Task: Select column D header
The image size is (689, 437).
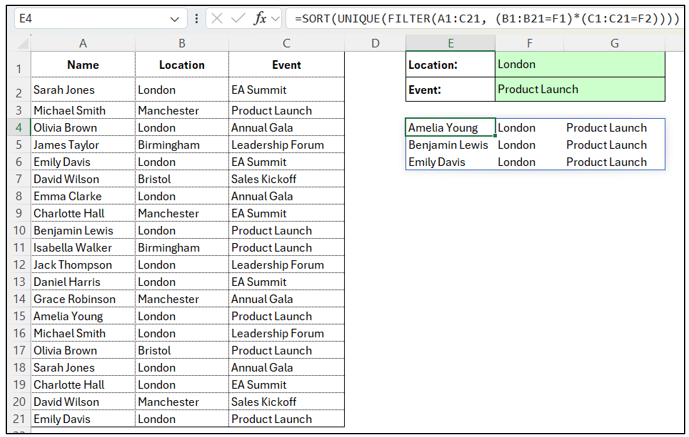Action: tap(375, 43)
